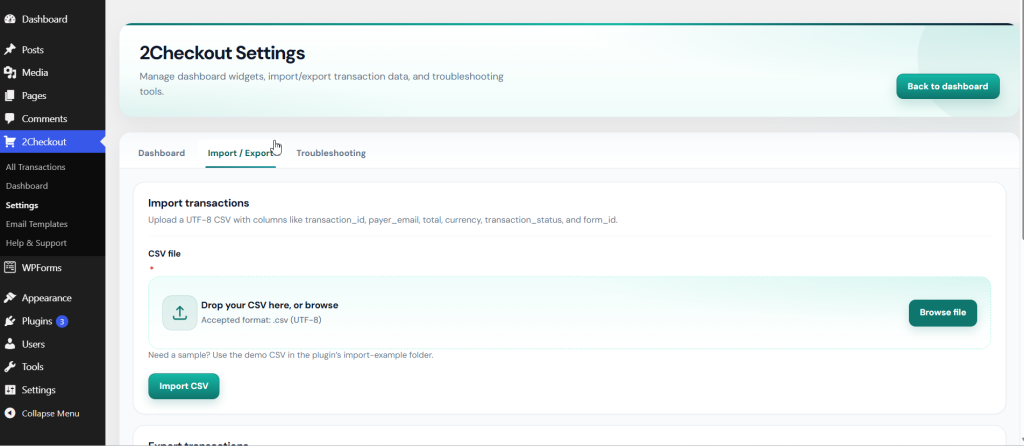The image size is (1024, 446).
Task: Open the 2Checkout Dashboard submenu item
Action: pyautogui.click(x=27, y=186)
